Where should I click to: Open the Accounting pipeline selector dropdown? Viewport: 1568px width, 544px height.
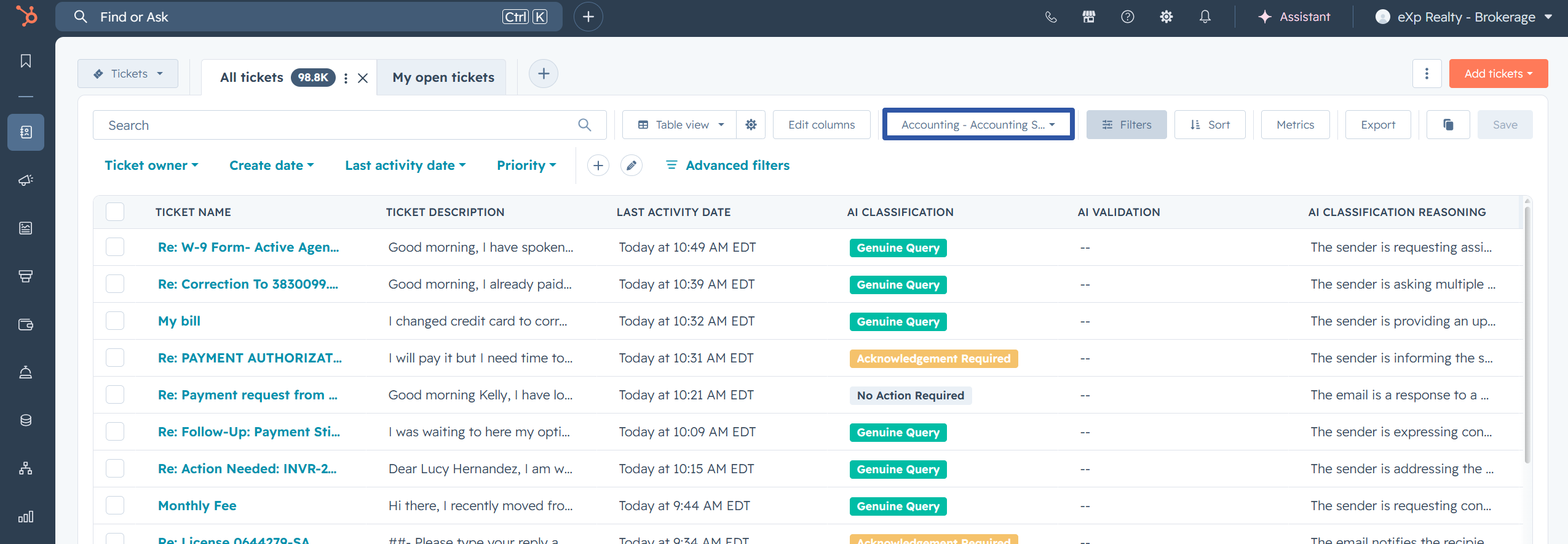pyautogui.click(x=978, y=125)
